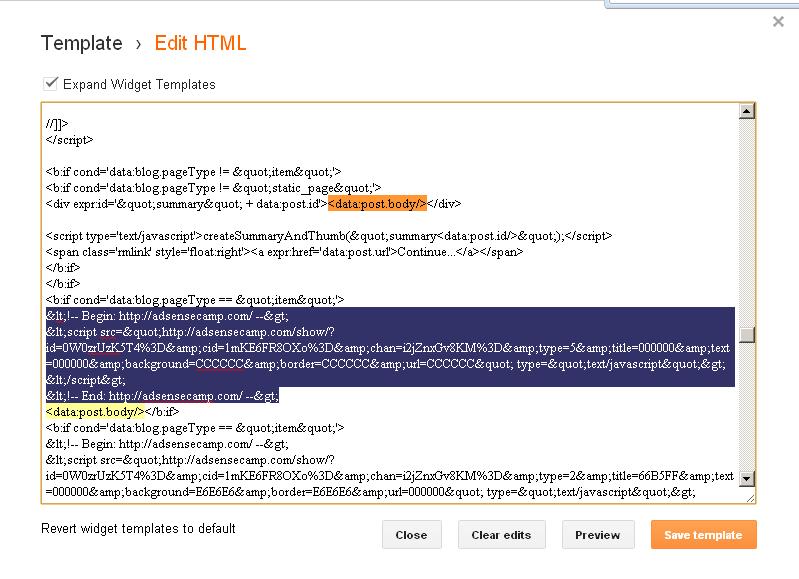Click the Clear edits button
The height and width of the screenshot is (579, 799).
tap(501, 535)
